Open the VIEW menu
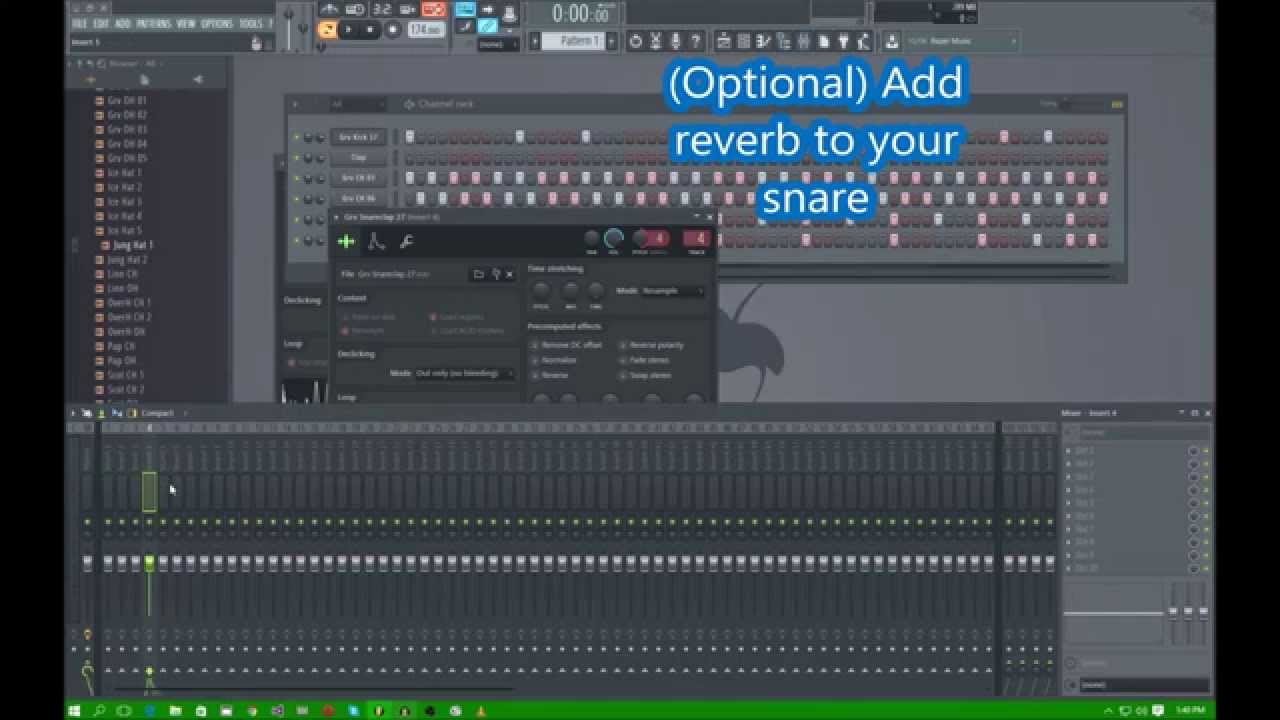This screenshot has width=1280, height=720. pyautogui.click(x=186, y=23)
